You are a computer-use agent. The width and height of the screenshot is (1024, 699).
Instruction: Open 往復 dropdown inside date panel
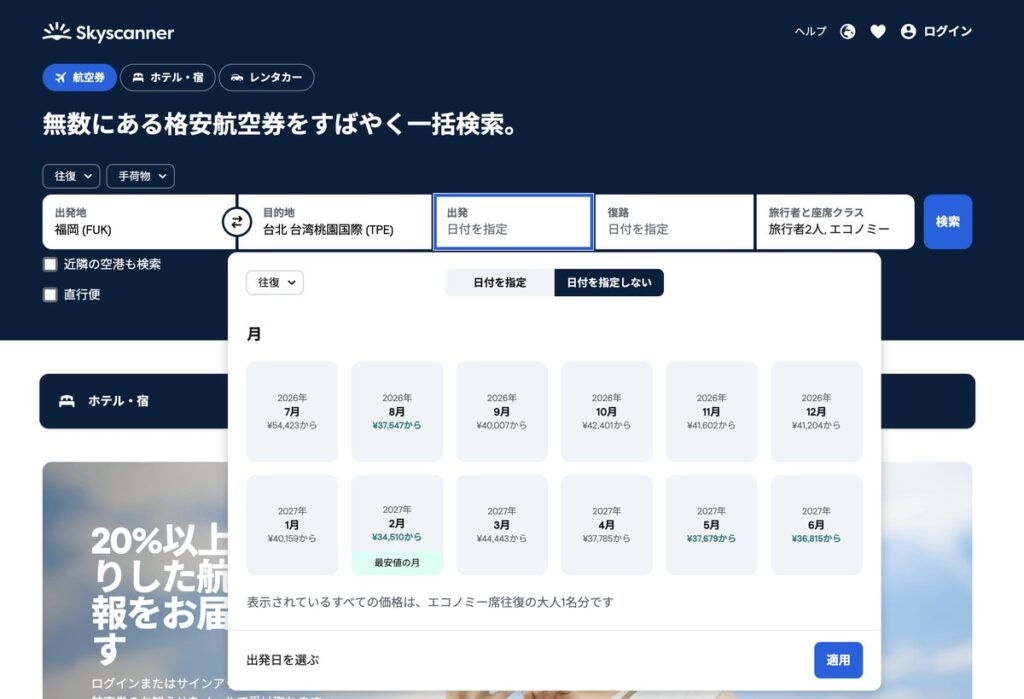[275, 282]
